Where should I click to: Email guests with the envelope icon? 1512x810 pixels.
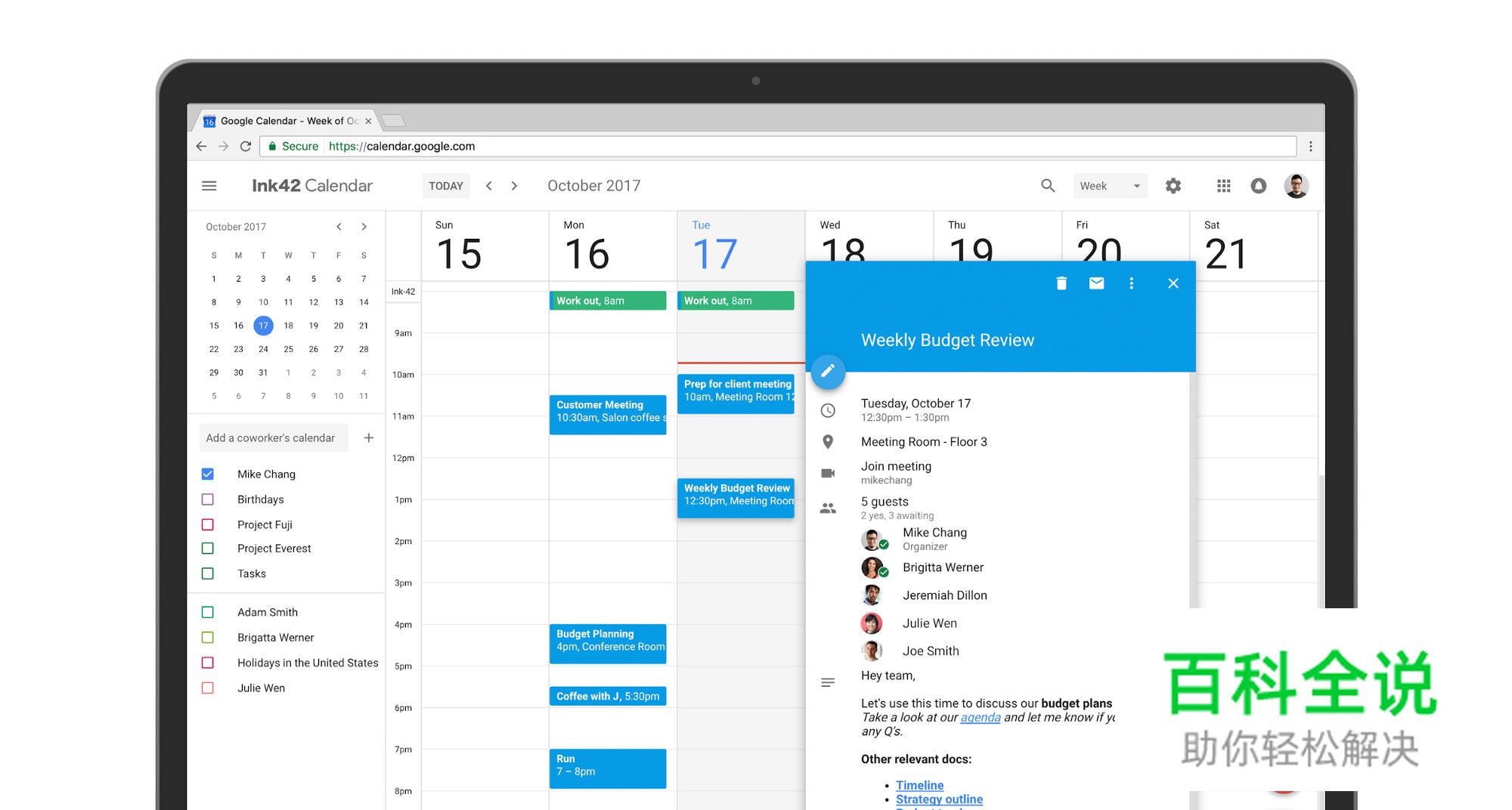1096,283
